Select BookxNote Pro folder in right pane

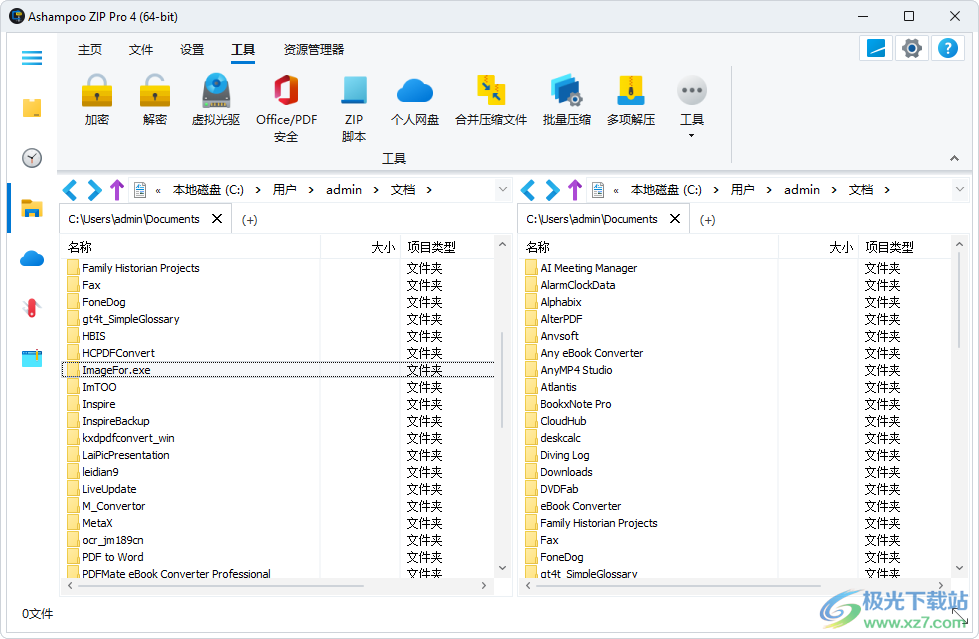pos(735,404)
